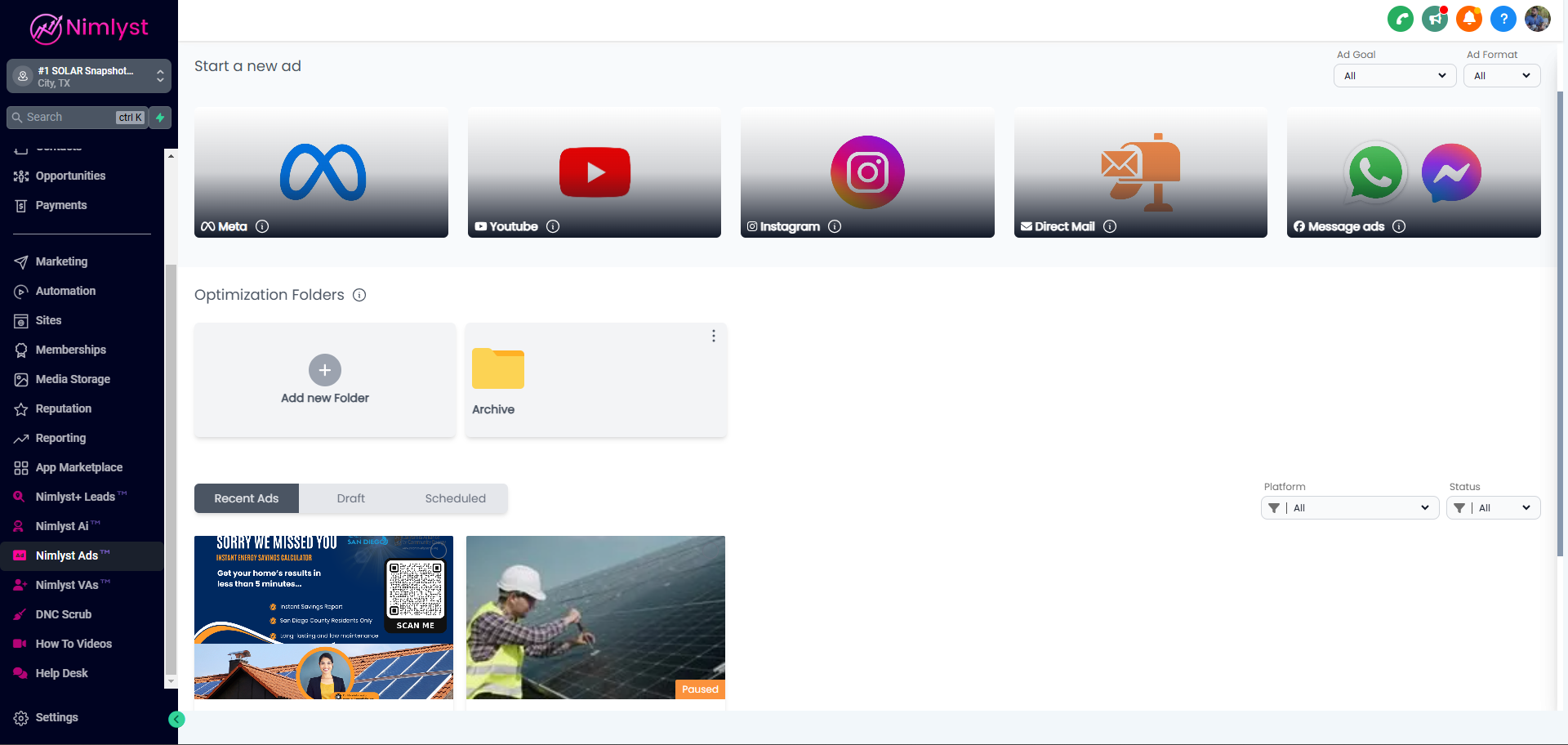Open Reporting in the sidebar
This screenshot has height=745, width=1568.
click(x=82, y=438)
